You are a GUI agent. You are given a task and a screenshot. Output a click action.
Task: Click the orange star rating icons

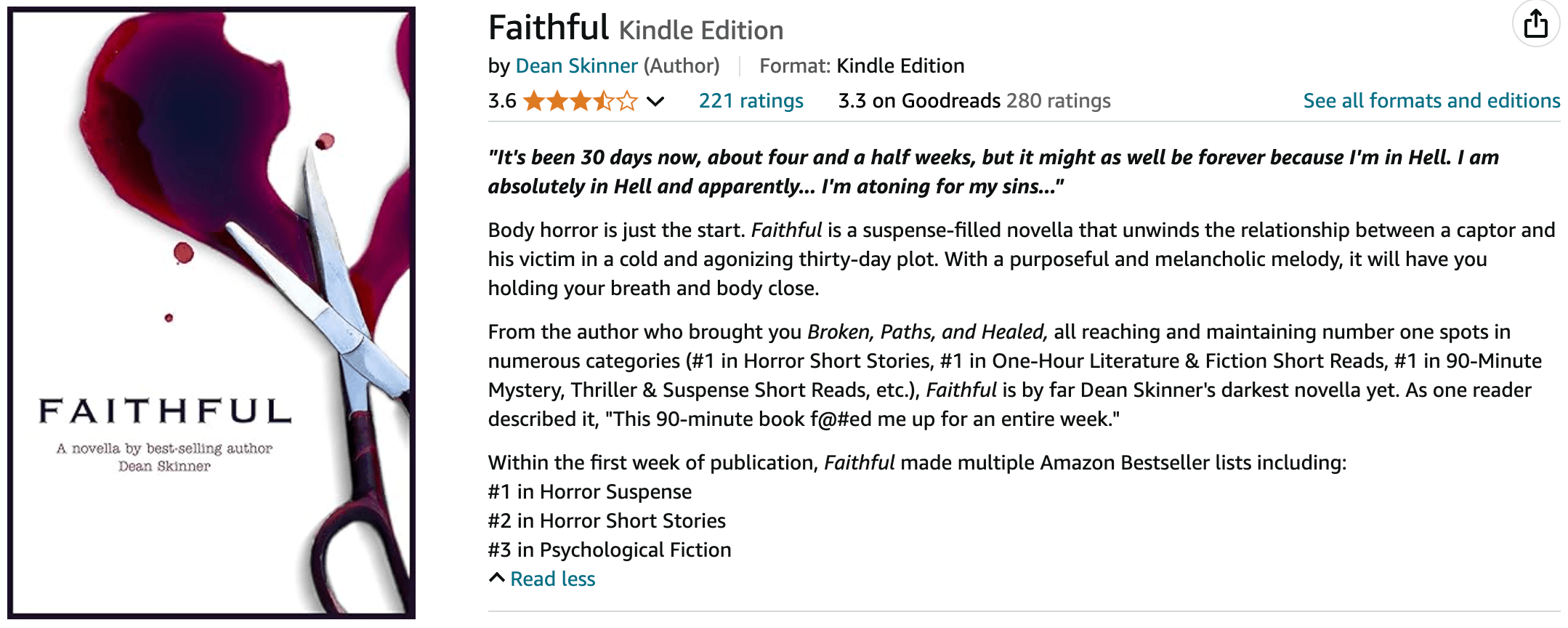580,101
